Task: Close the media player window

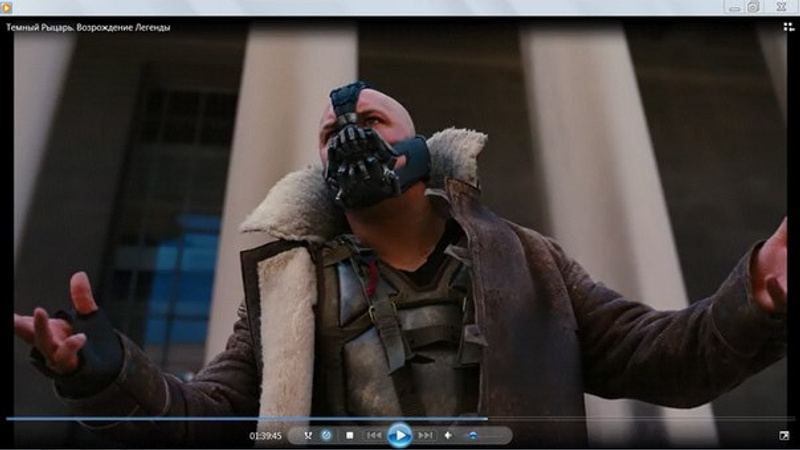Action: point(781,7)
